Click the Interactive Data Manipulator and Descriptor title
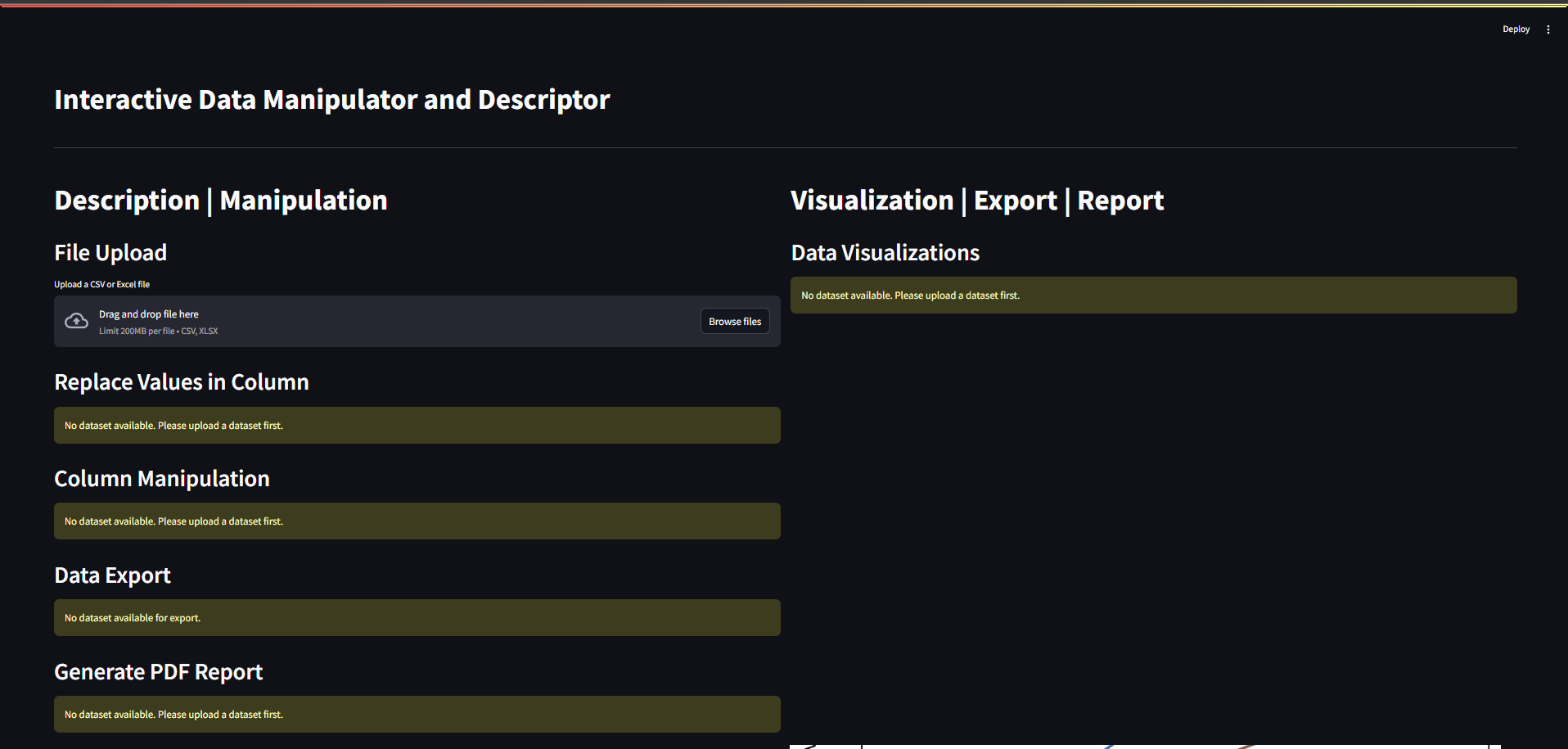This screenshot has width=1568, height=749. (x=332, y=100)
